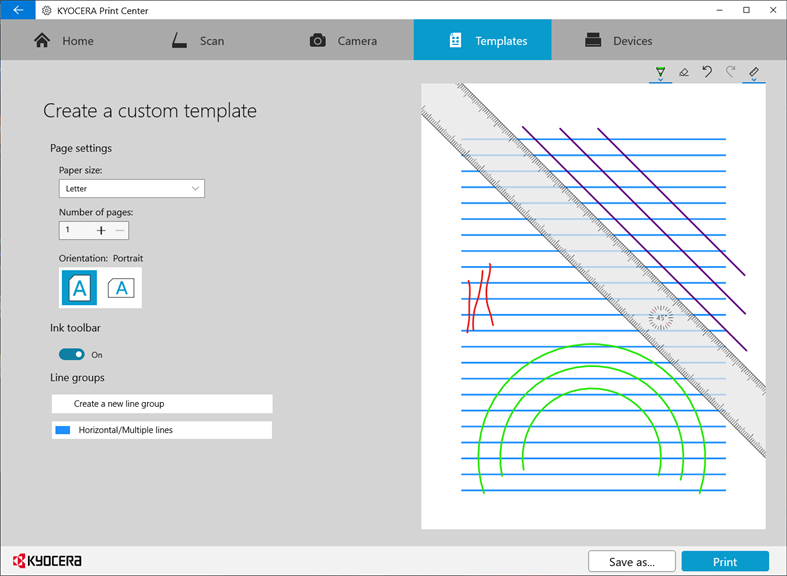The width and height of the screenshot is (787, 576).
Task: Click the back arrow in title bar
Action: pos(18,10)
